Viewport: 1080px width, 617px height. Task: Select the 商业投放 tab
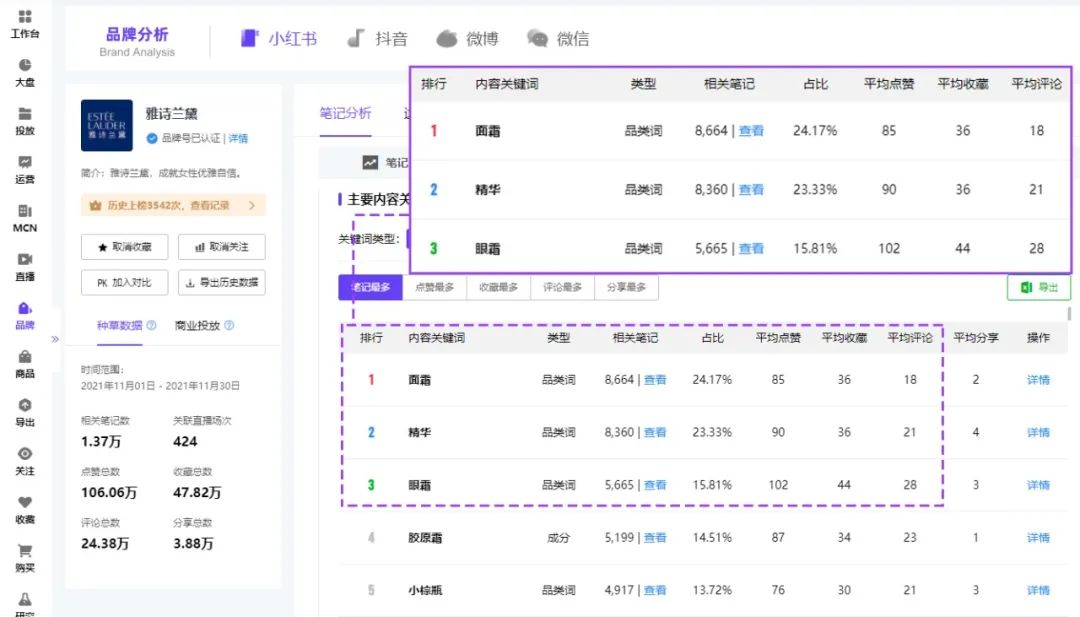pos(197,326)
